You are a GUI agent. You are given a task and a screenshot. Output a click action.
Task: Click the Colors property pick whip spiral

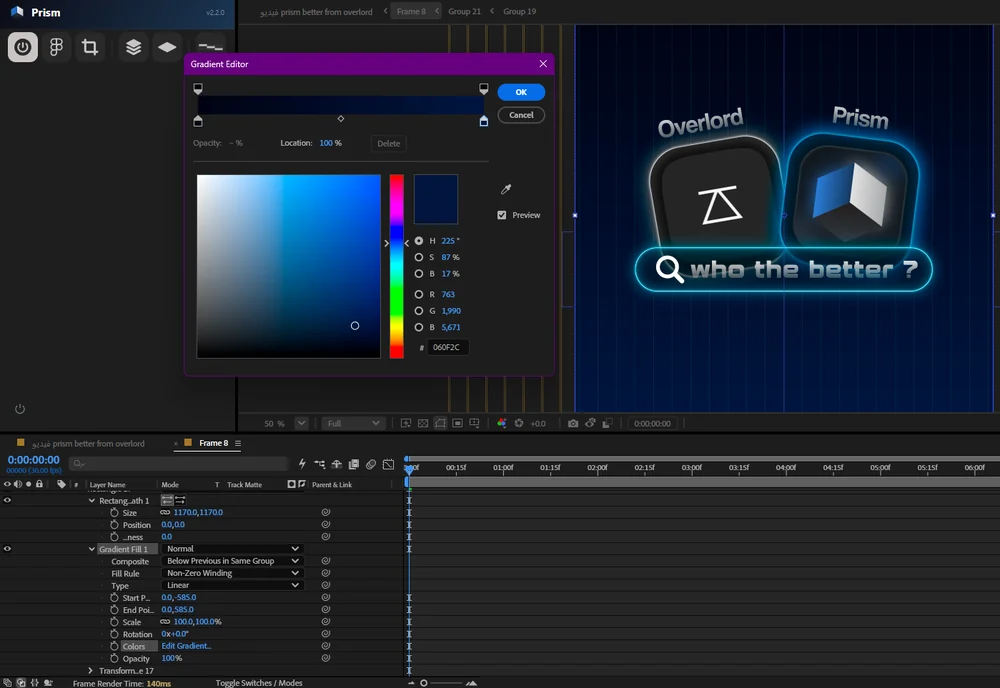pos(326,646)
